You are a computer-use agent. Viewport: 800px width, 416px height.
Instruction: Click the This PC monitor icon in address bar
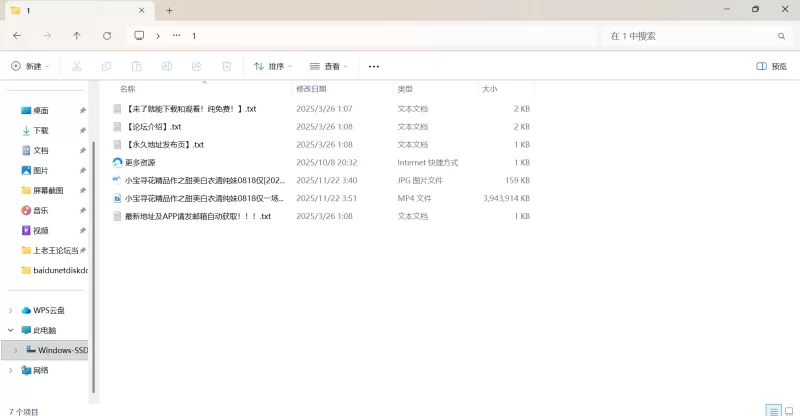pos(139,35)
